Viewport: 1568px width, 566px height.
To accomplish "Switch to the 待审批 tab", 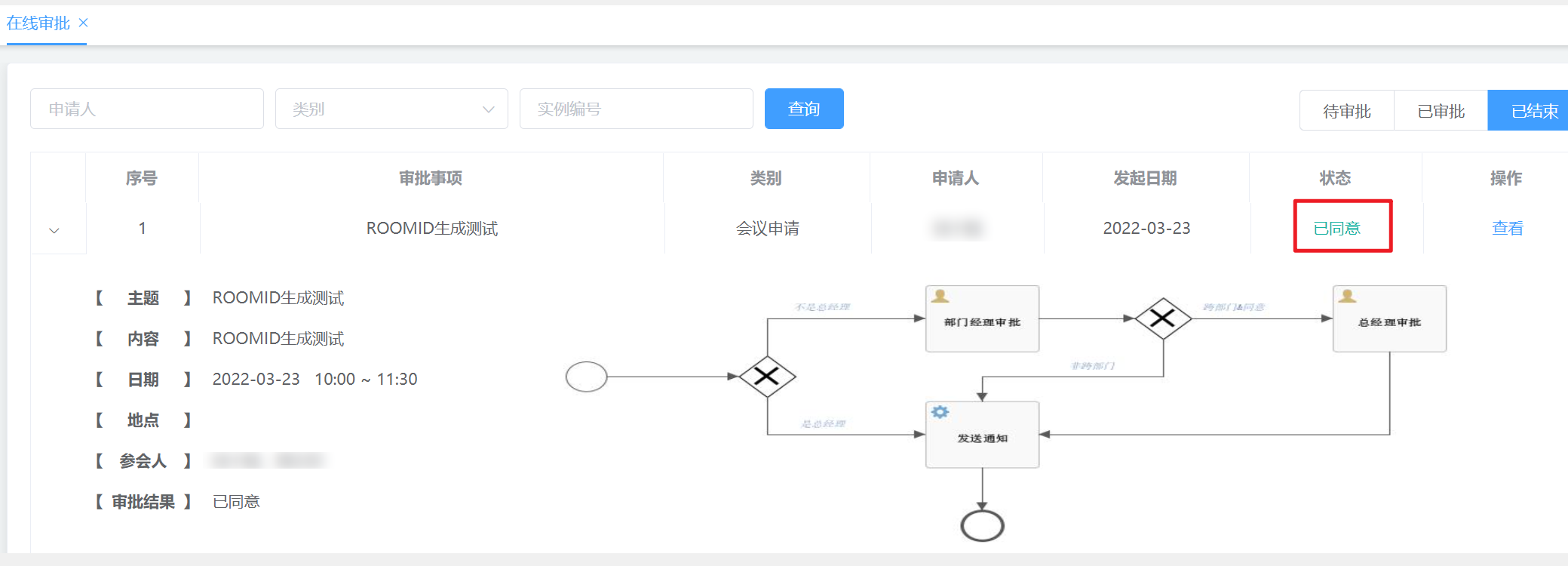I will 1347,111.
